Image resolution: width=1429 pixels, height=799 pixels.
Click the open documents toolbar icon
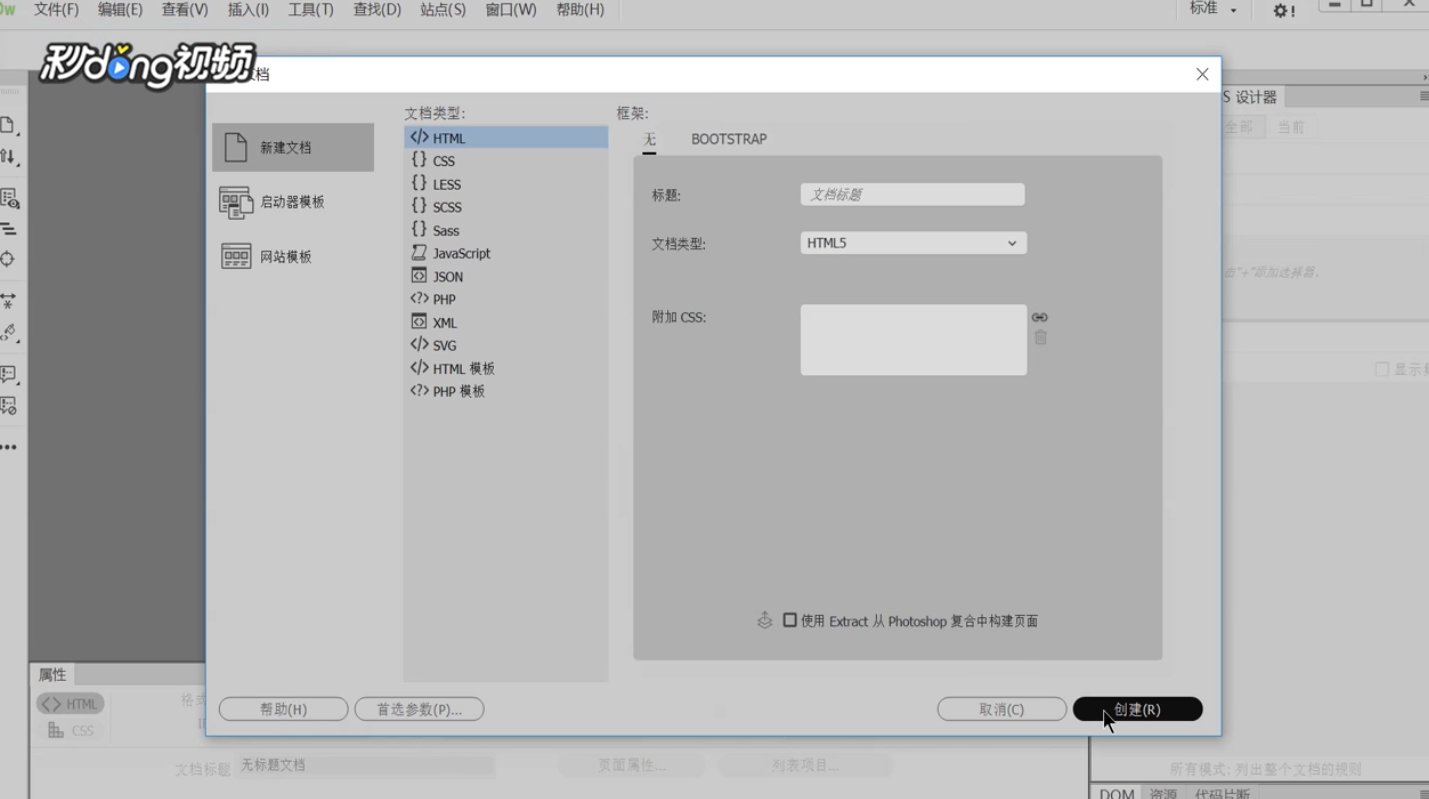(x=8, y=125)
